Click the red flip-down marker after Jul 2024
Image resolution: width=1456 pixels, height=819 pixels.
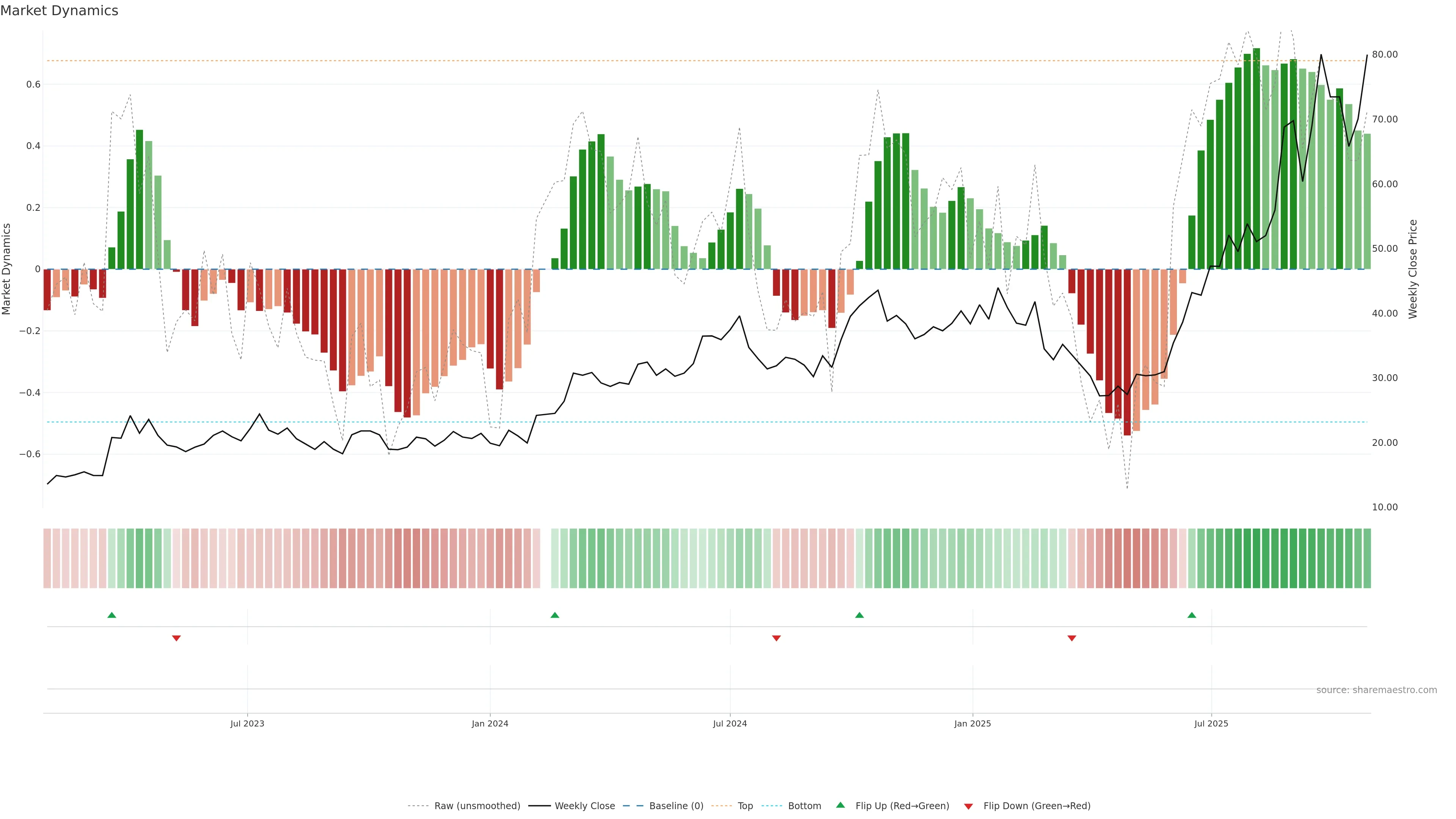[x=776, y=638]
